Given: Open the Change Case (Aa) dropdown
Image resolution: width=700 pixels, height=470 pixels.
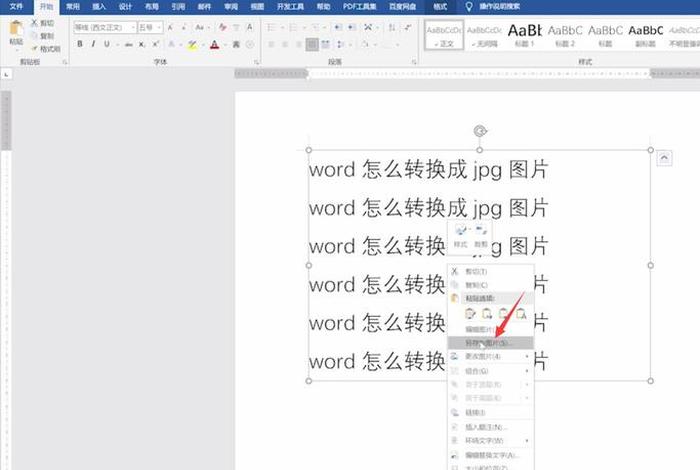Looking at the screenshot, I should point(202,28).
